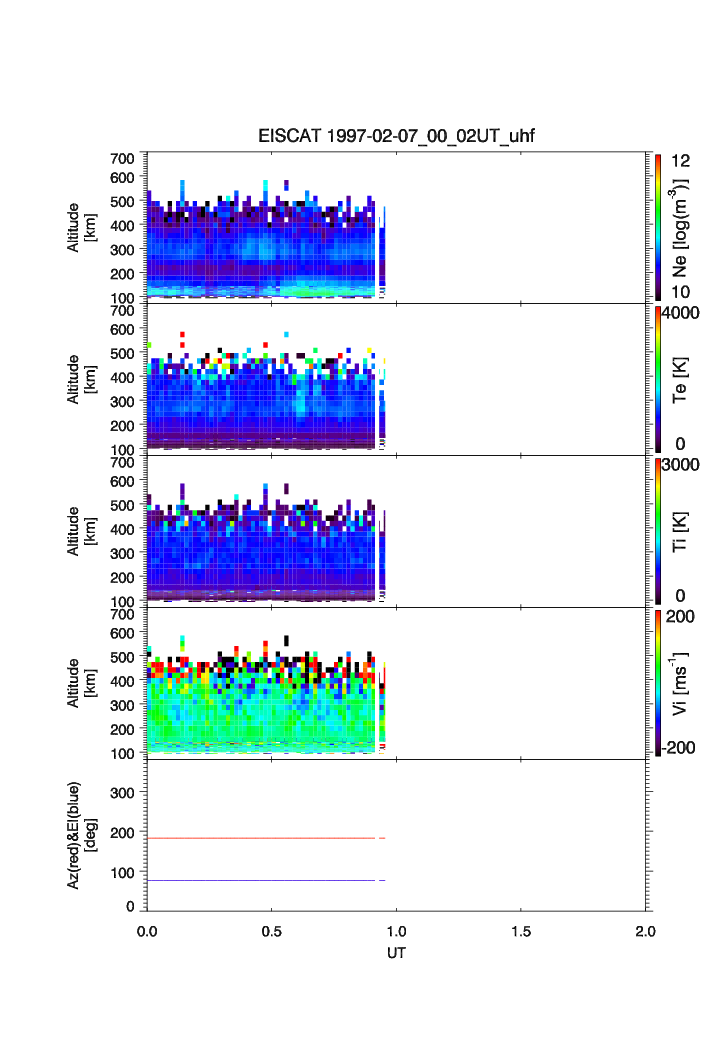708x1063 pixels.
Task: Click the 2.0 tick on UT axis
Action: pyautogui.click(x=646, y=931)
